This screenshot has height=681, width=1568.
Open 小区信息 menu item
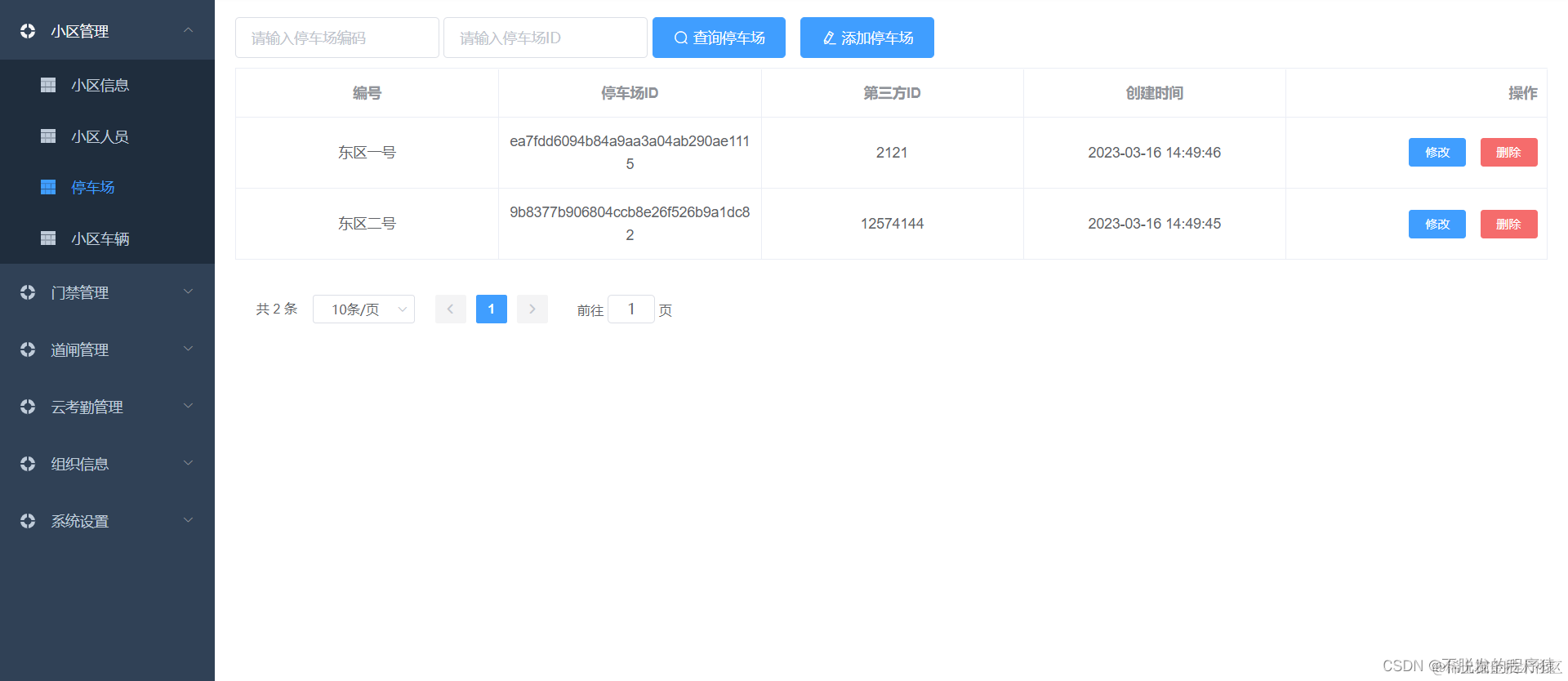click(x=107, y=85)
